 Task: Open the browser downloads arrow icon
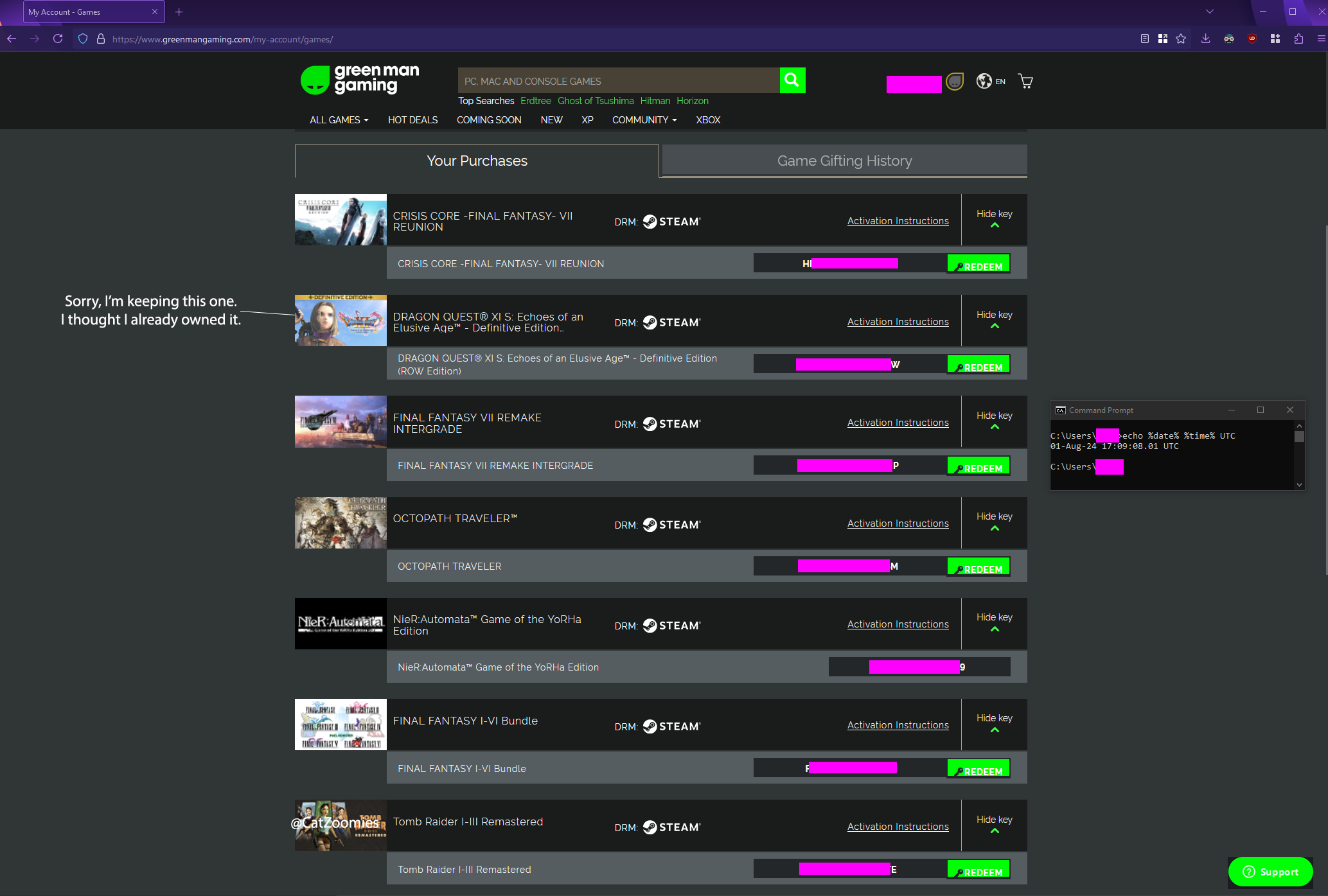click(1205, 39)
